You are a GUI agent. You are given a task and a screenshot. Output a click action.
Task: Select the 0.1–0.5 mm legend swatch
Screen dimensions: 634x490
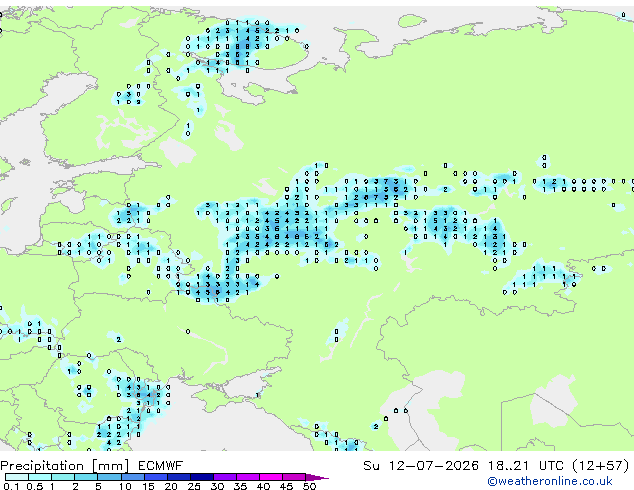[17, 477]
